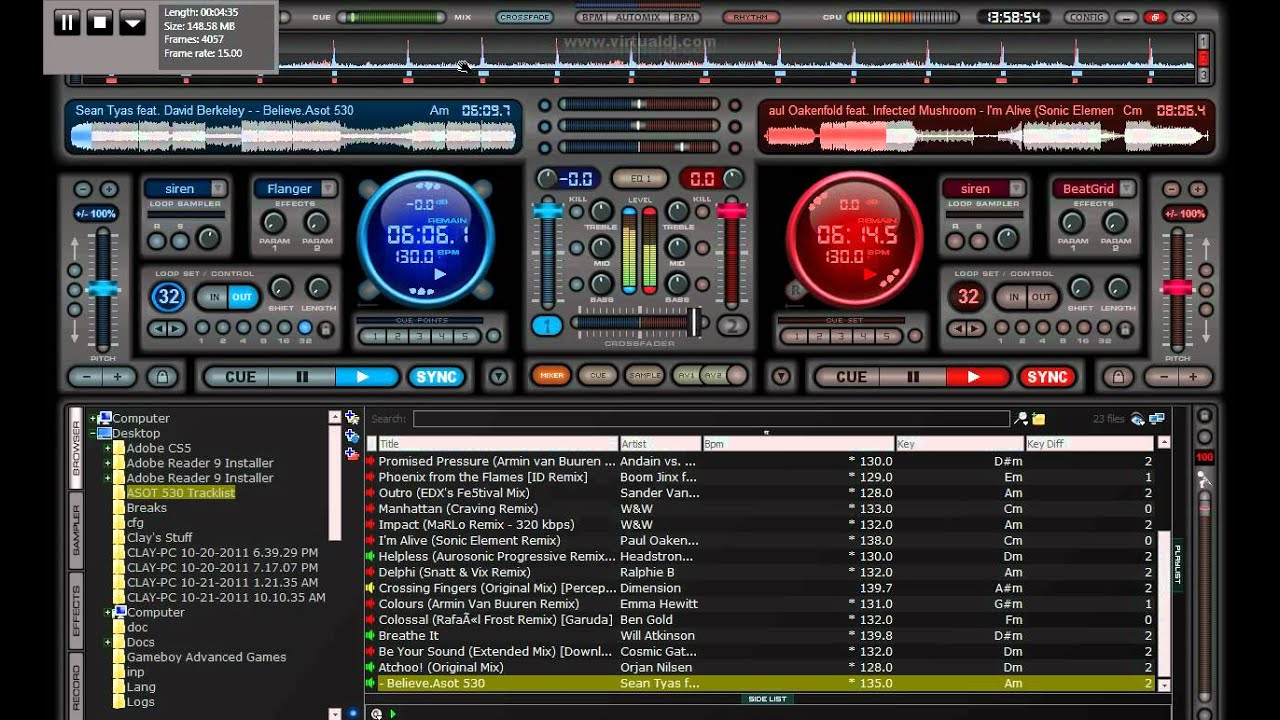Image resolution: width=1280 pixels, height=720 pixels.
Task: Click the left deck pitch slider handle
Action: point(102,289)
